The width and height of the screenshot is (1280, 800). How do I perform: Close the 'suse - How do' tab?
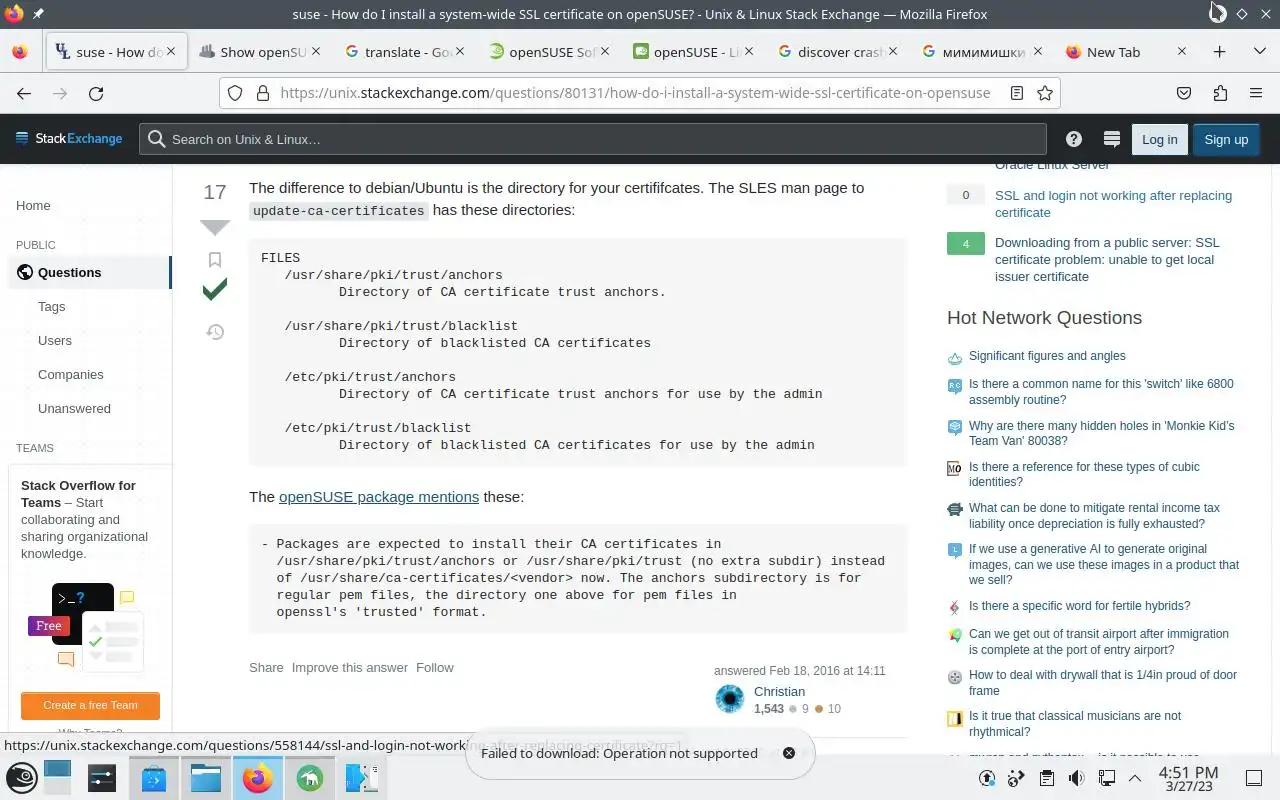(x=171, y=52)
